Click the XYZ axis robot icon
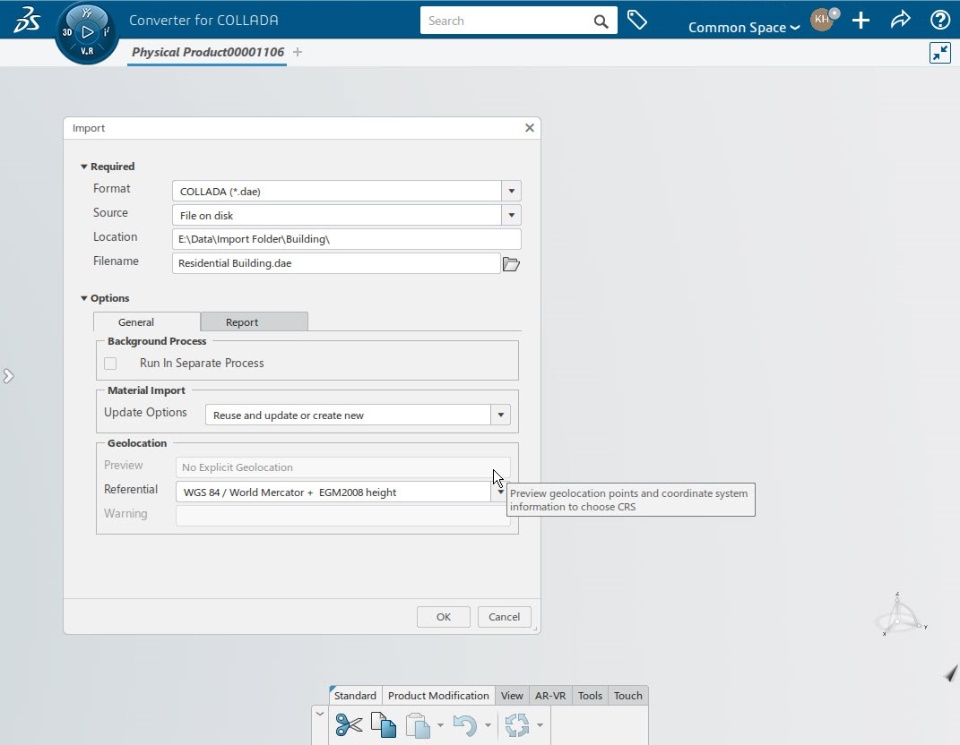 [901, 615]
